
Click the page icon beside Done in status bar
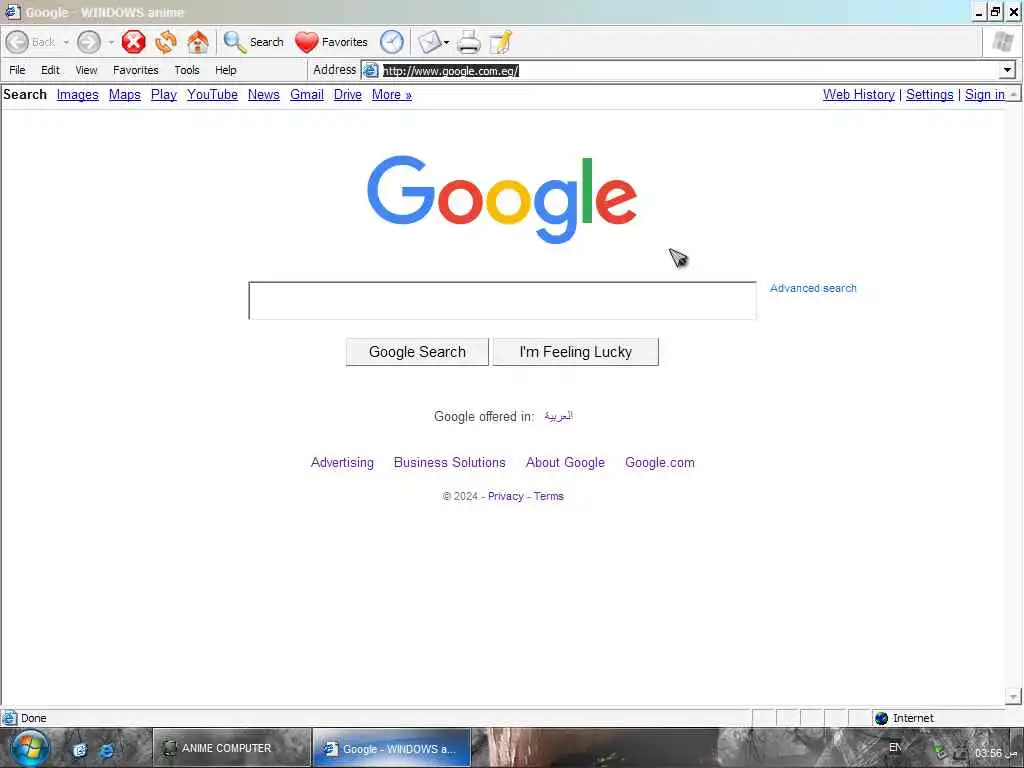point(10,718)
